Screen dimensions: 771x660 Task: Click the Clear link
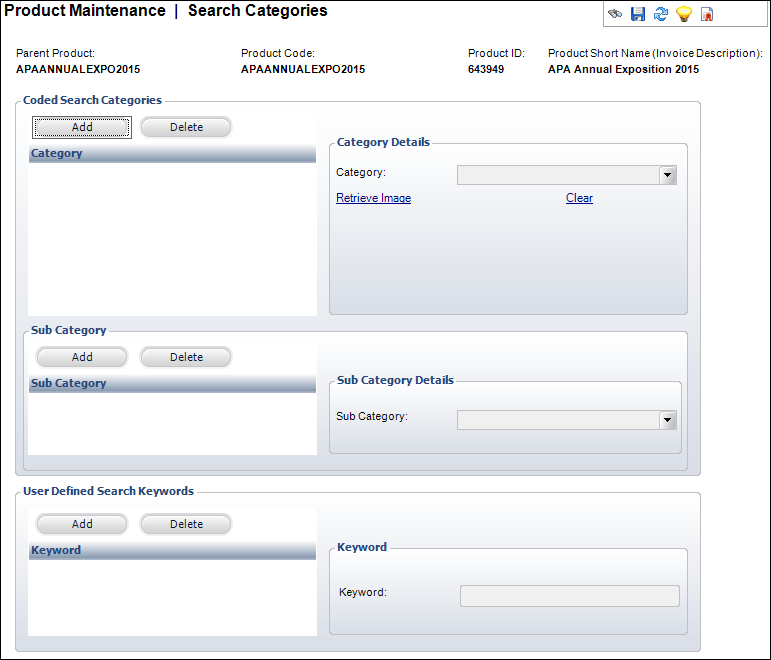[579, 198]
